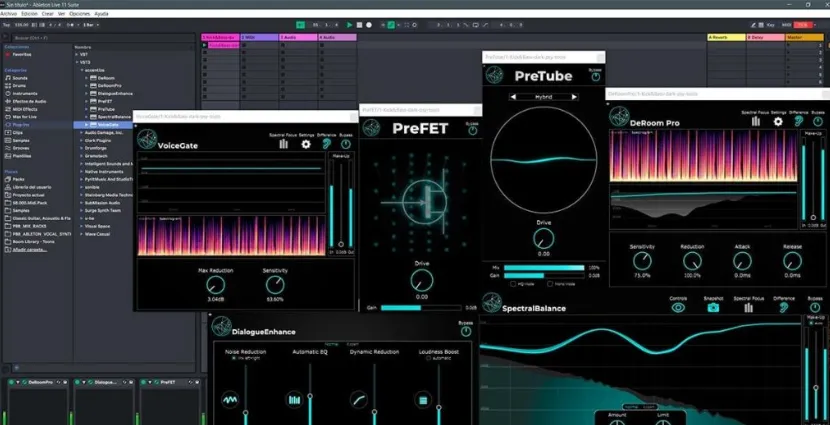Open the Ver menu

point(61,14)
